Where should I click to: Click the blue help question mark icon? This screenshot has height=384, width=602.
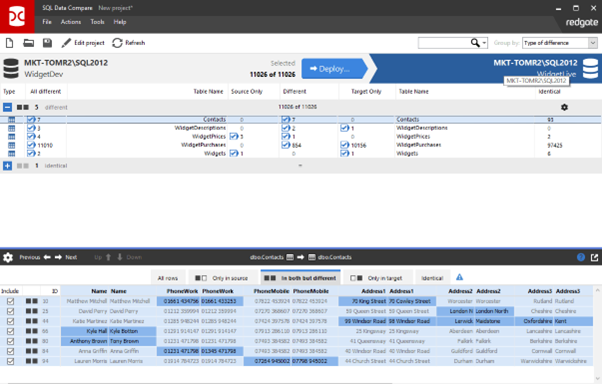[581, 257]
